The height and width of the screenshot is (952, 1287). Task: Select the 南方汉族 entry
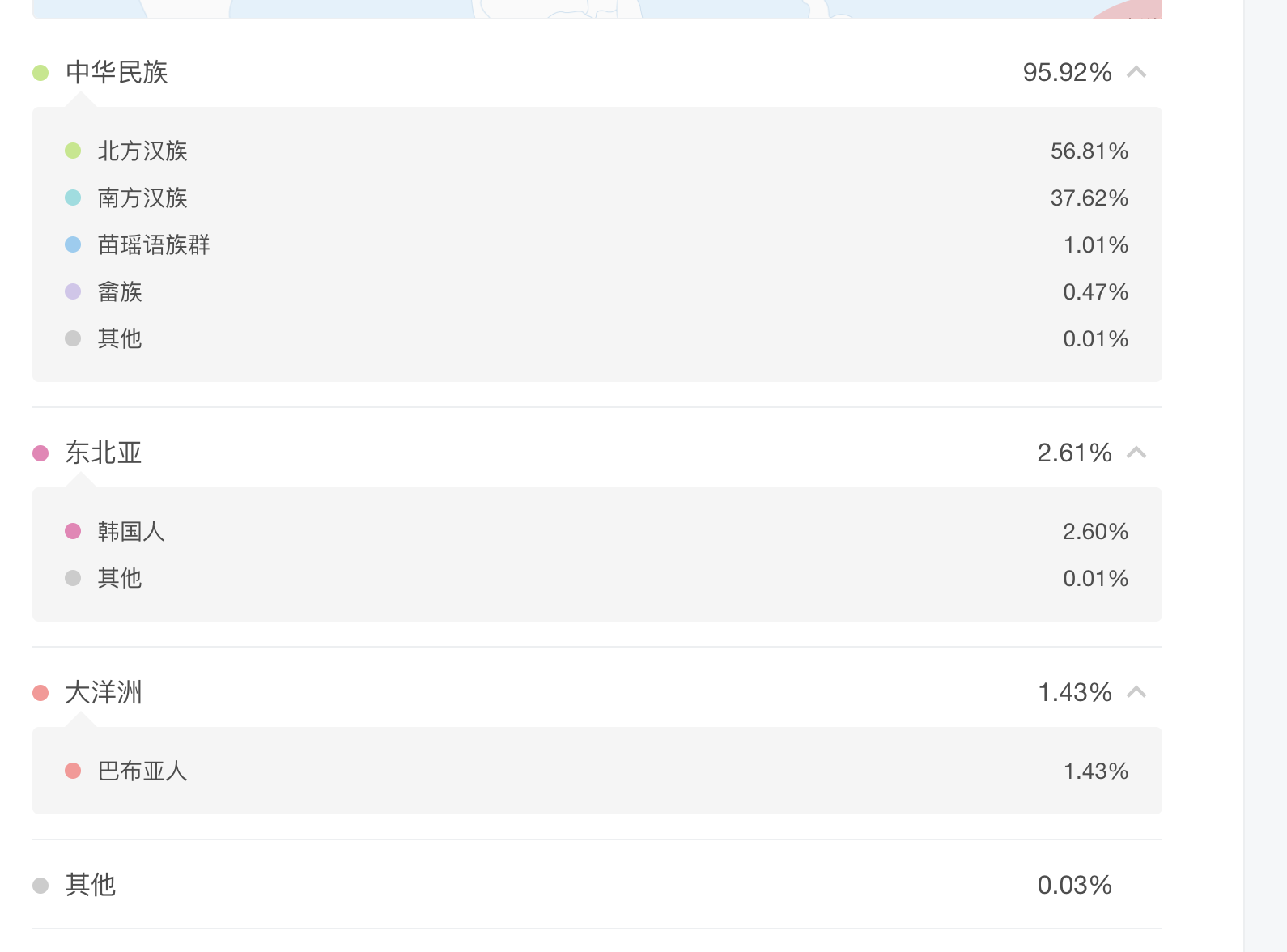coord(597,198)
